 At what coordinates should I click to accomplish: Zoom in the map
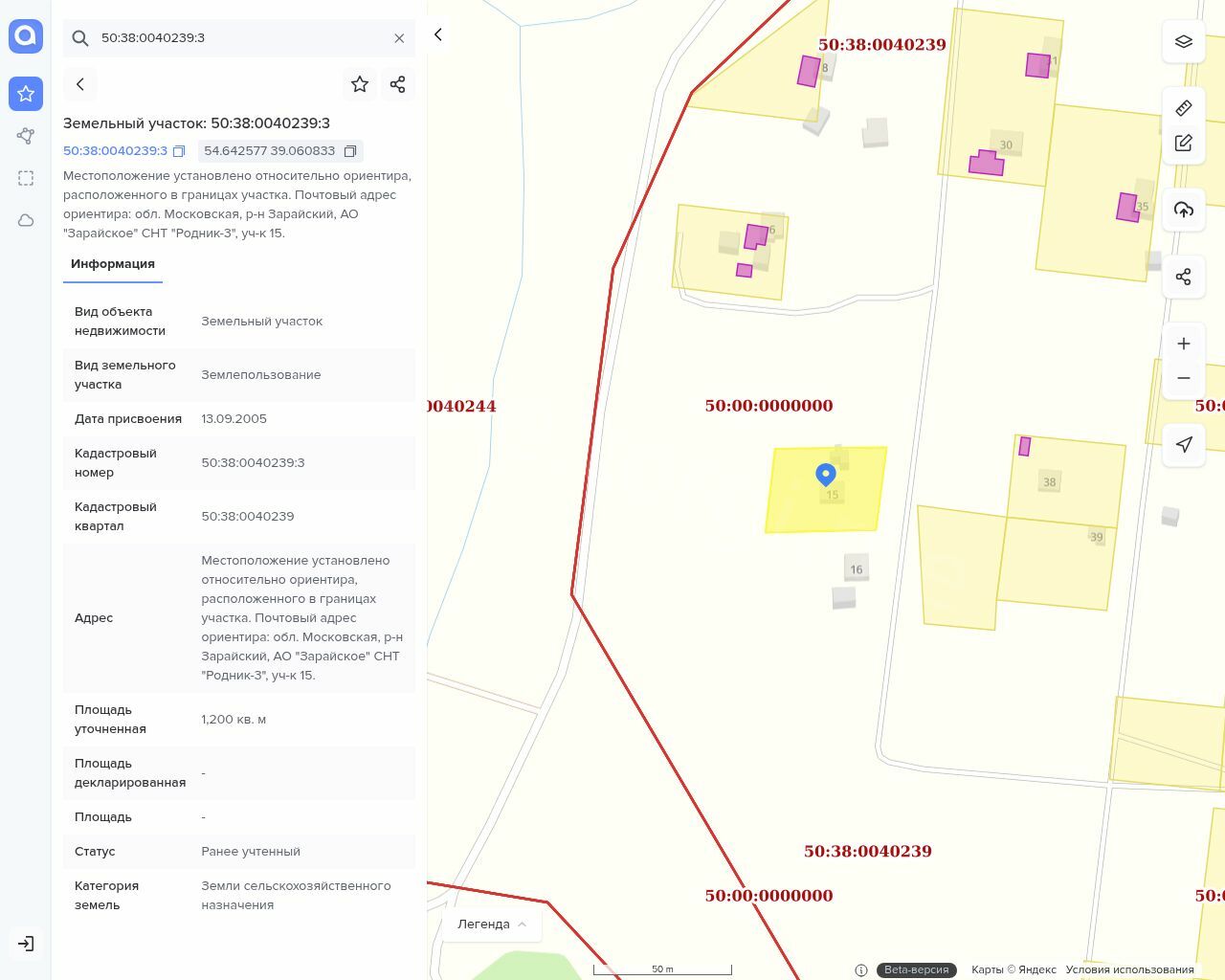[x=1183, y=344]
